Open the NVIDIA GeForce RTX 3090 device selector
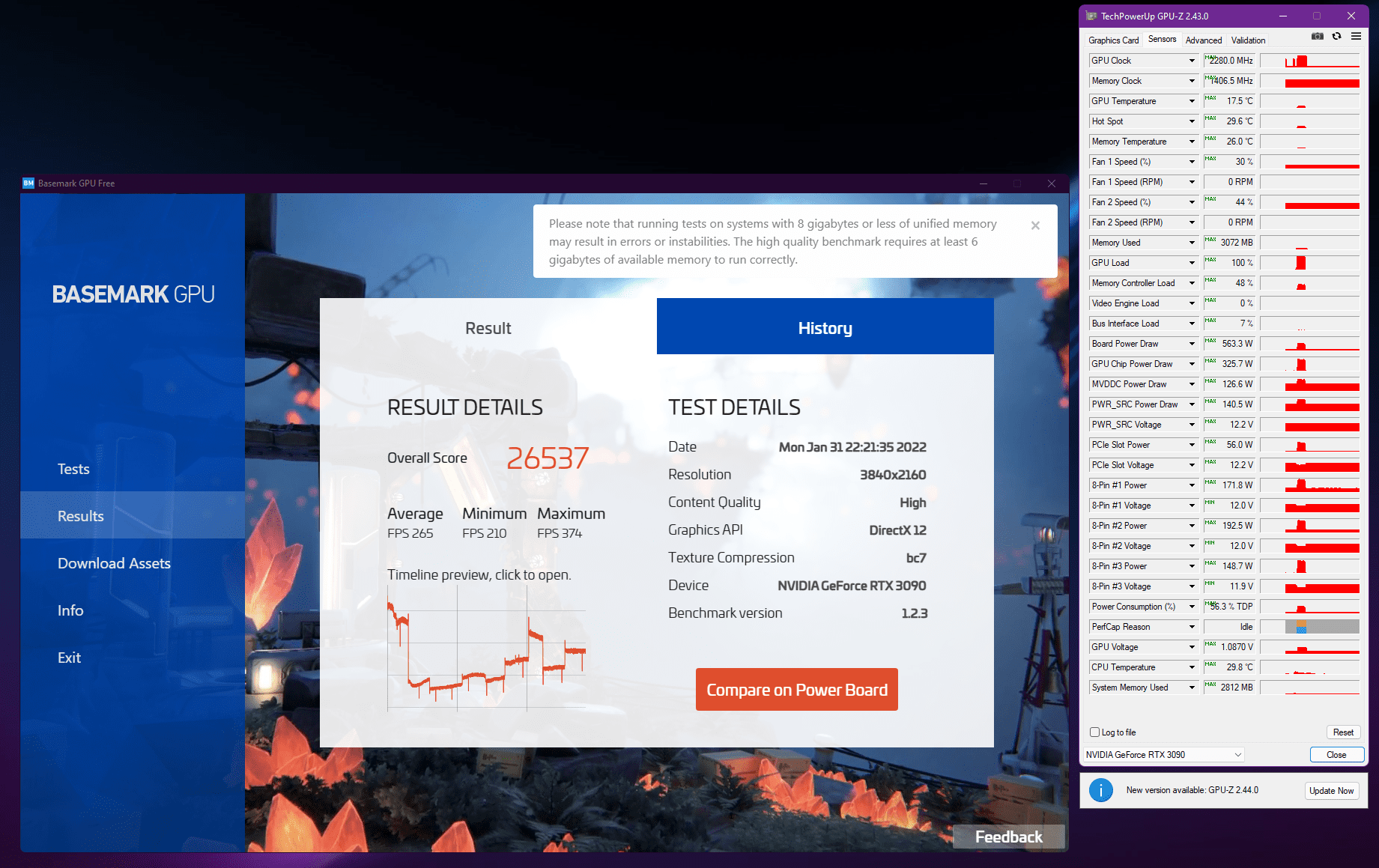The height and width of the screenshot is (868, 1379). [x=1163, y=755]
